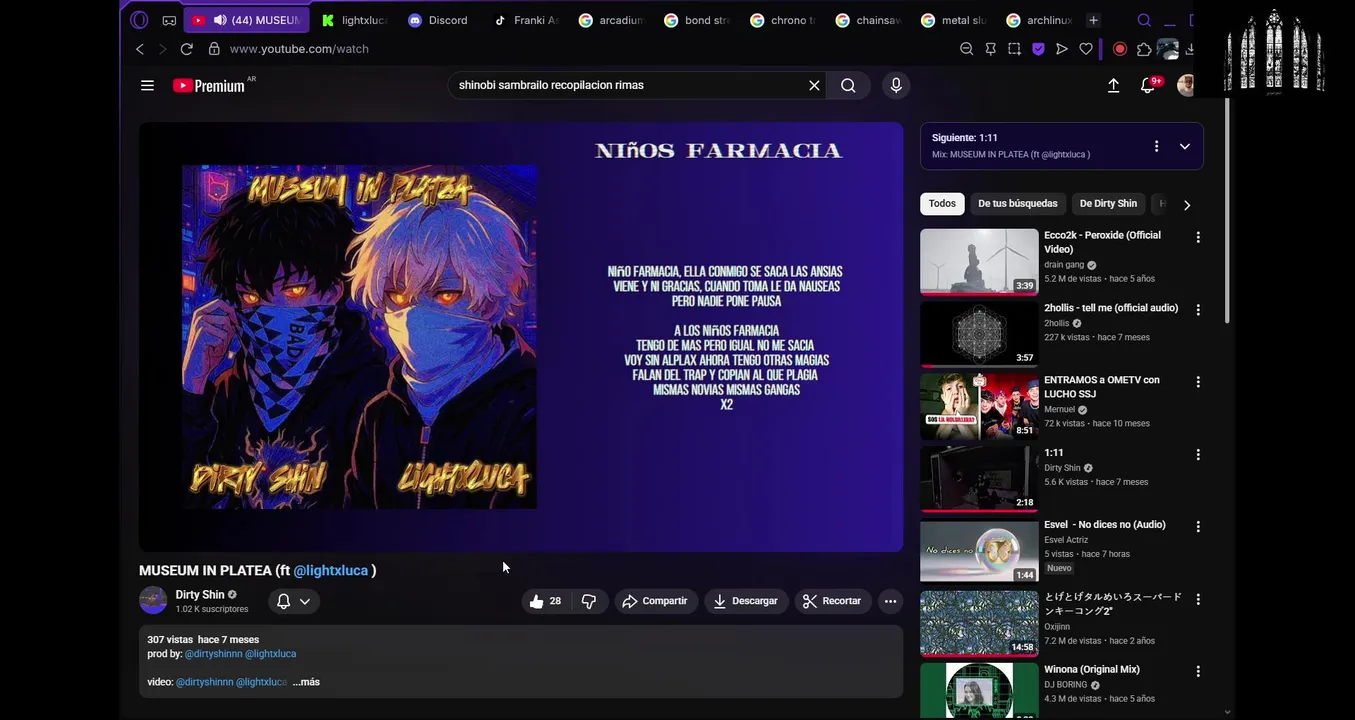This screenshot has width=1355, height=720.
Task: Switch to the bond str Google tab
Action: 698,20
